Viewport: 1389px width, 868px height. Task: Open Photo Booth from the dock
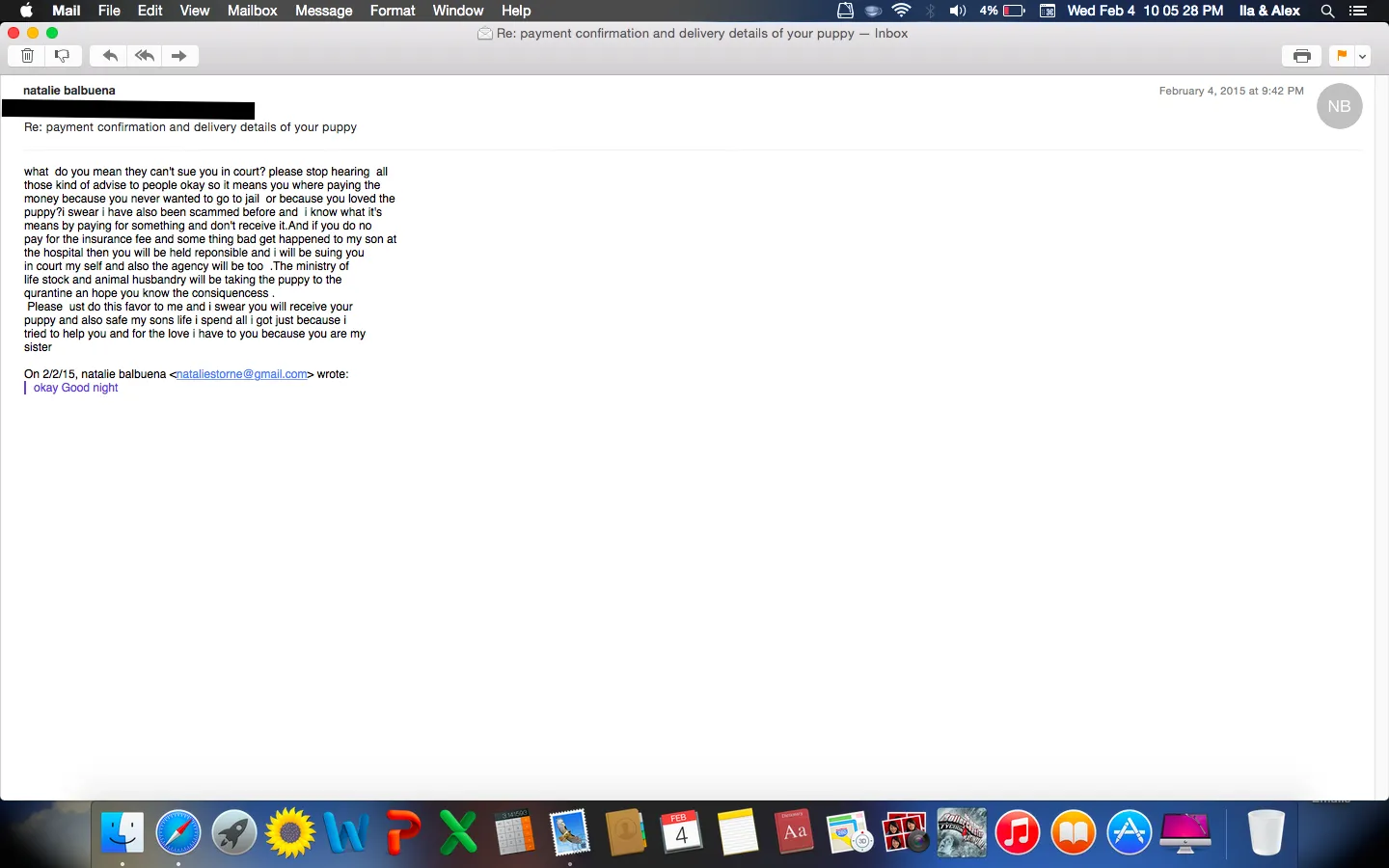click(906, 832)
